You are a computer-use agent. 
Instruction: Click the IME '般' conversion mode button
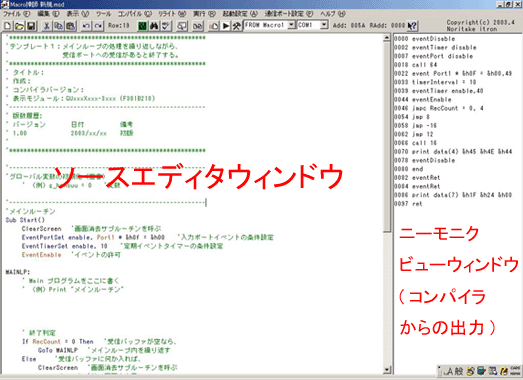(x=459, y=371)
